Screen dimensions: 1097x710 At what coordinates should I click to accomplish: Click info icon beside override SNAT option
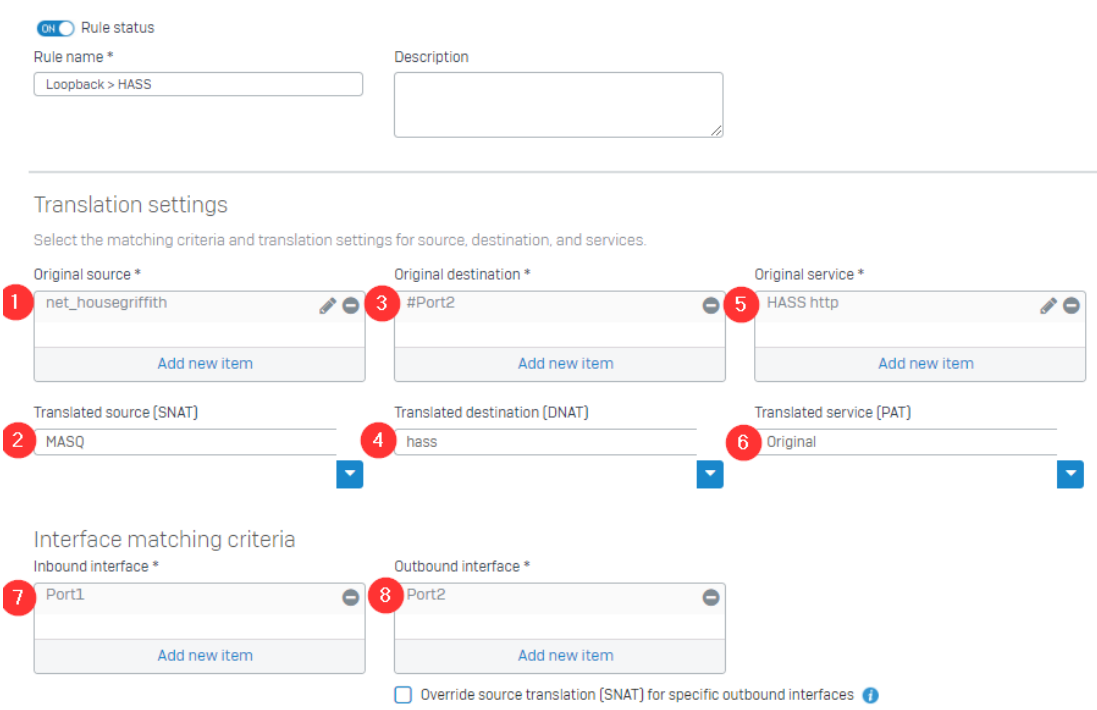870,695
